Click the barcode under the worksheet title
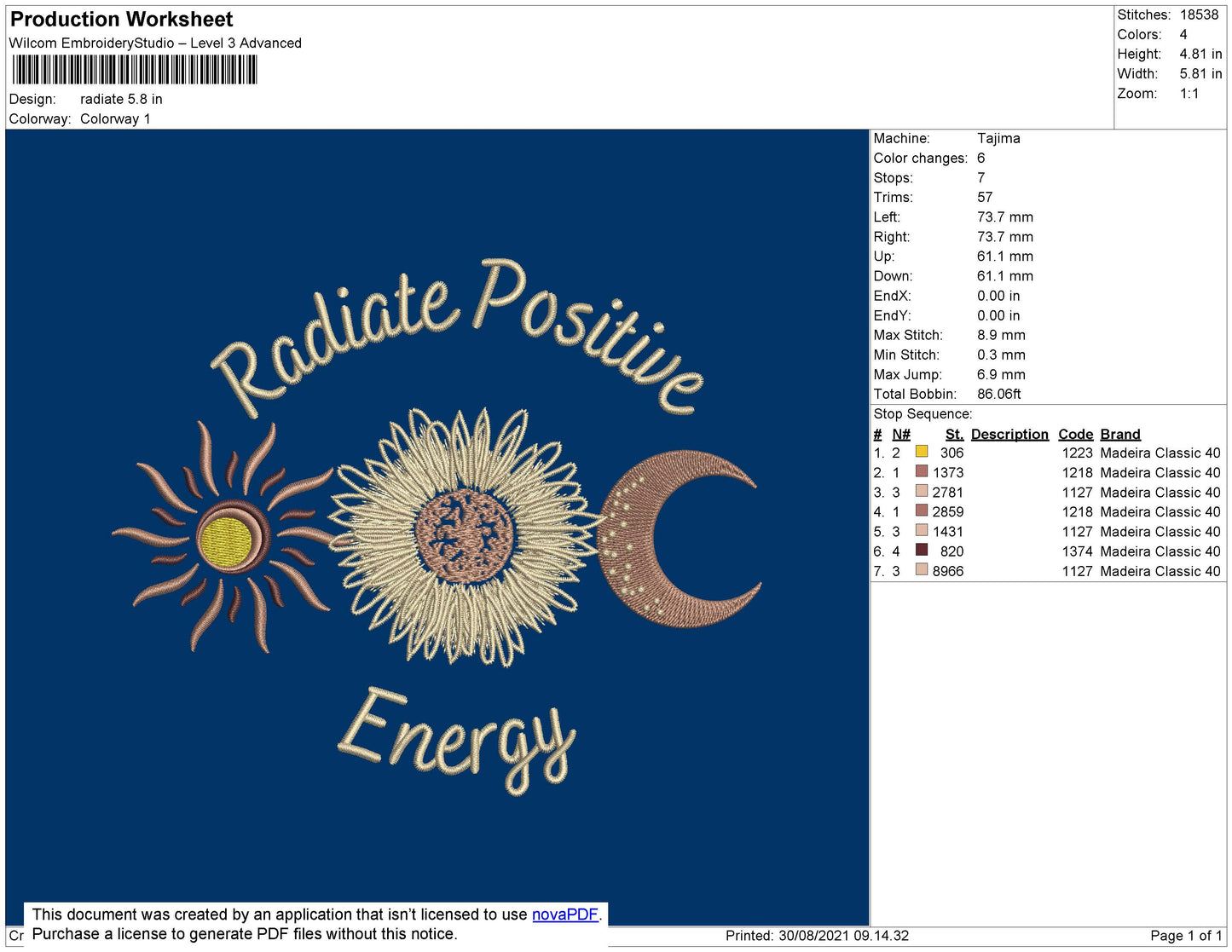Image resolution: width=1232 pixels, height=952 pixels. [135, 70]
